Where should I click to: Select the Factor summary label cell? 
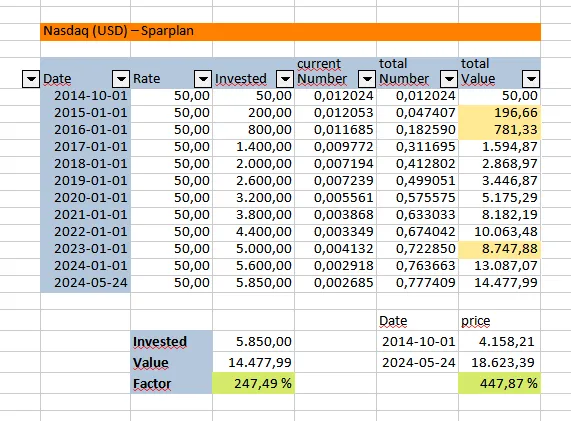tap(171, 383)
